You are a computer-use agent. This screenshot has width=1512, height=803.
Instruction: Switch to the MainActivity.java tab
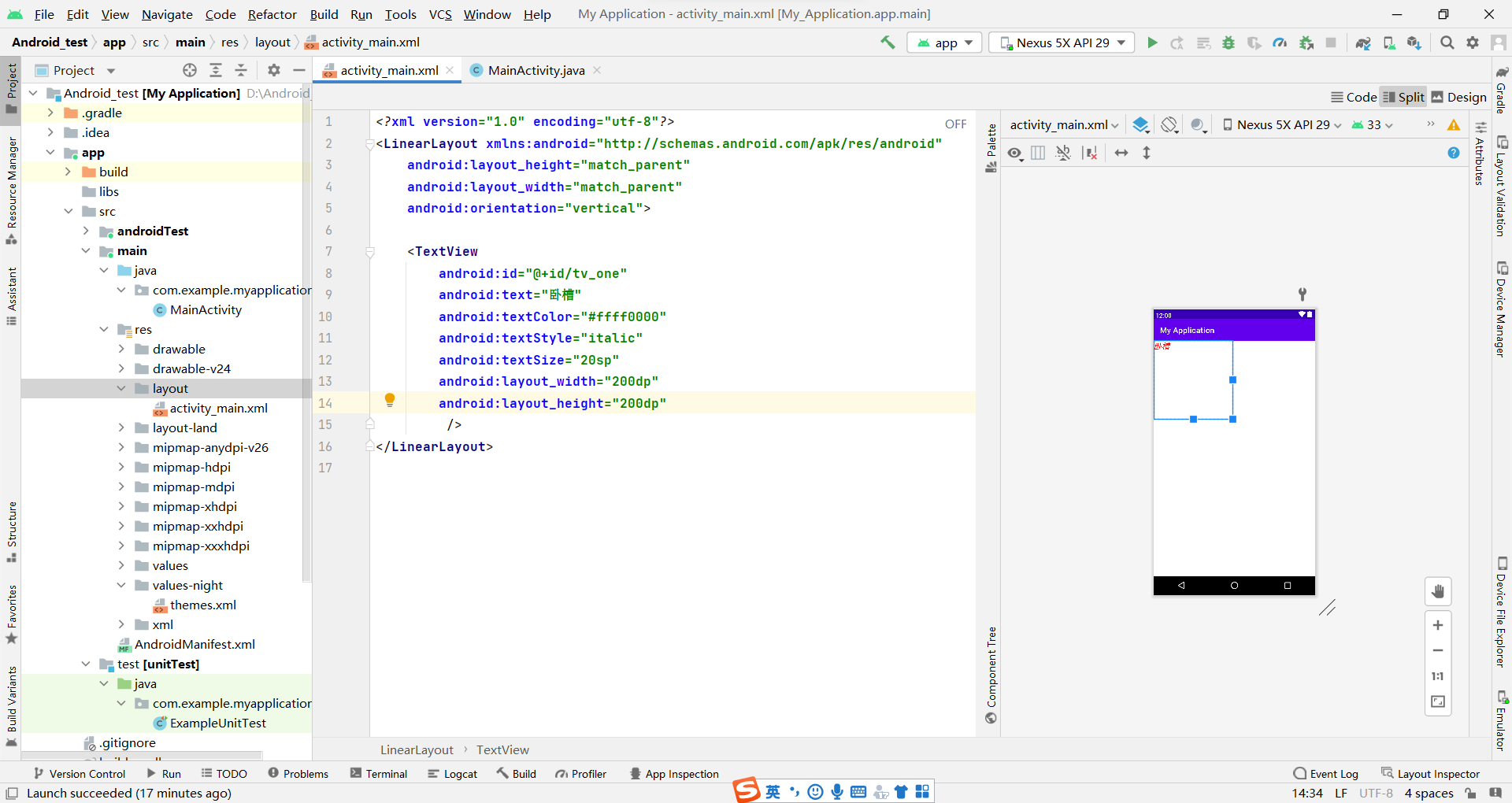(535, 70)
